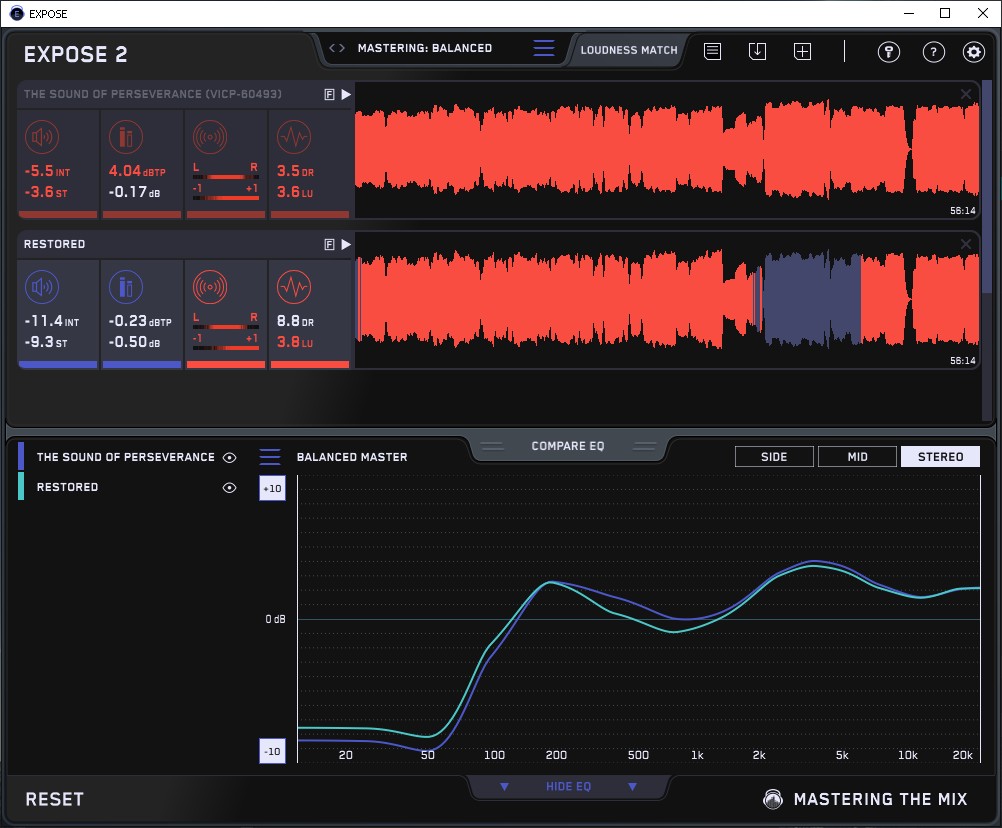Click the license key icon
The height and width of the screenshot is (828, 1002).
coord(889,52)
